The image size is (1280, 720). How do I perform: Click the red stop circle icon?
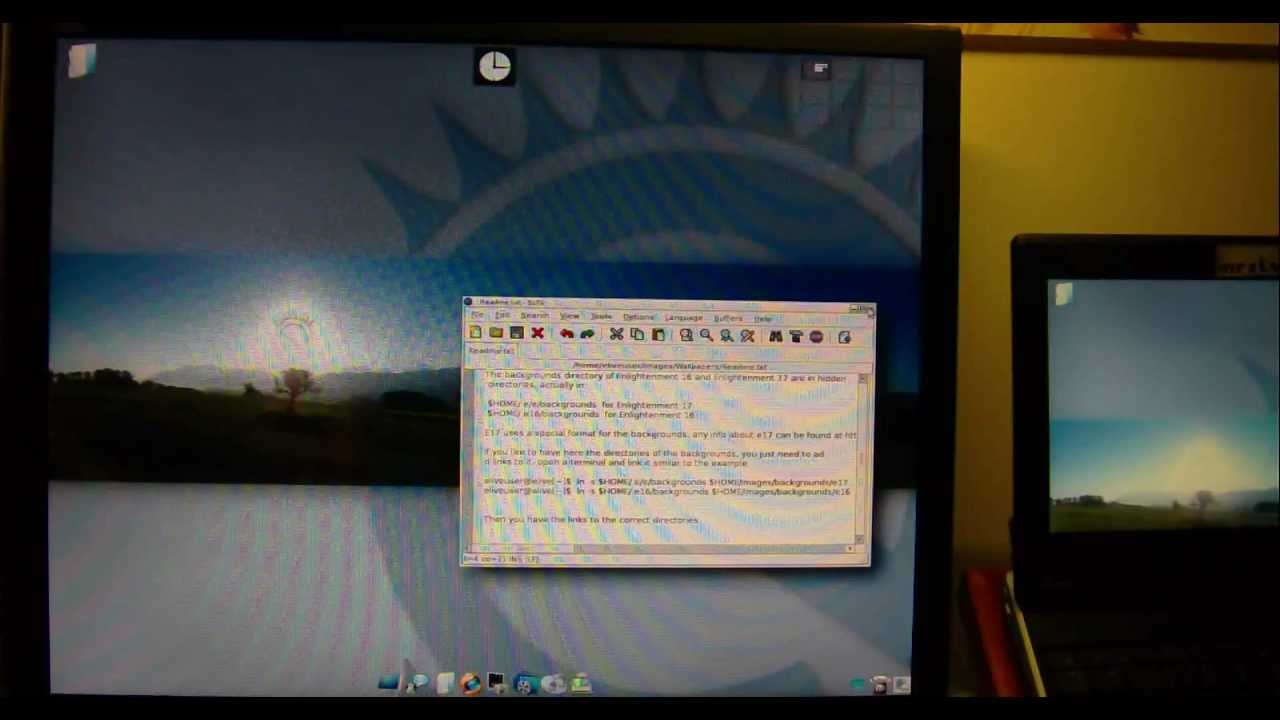click(x=816, y=337)
